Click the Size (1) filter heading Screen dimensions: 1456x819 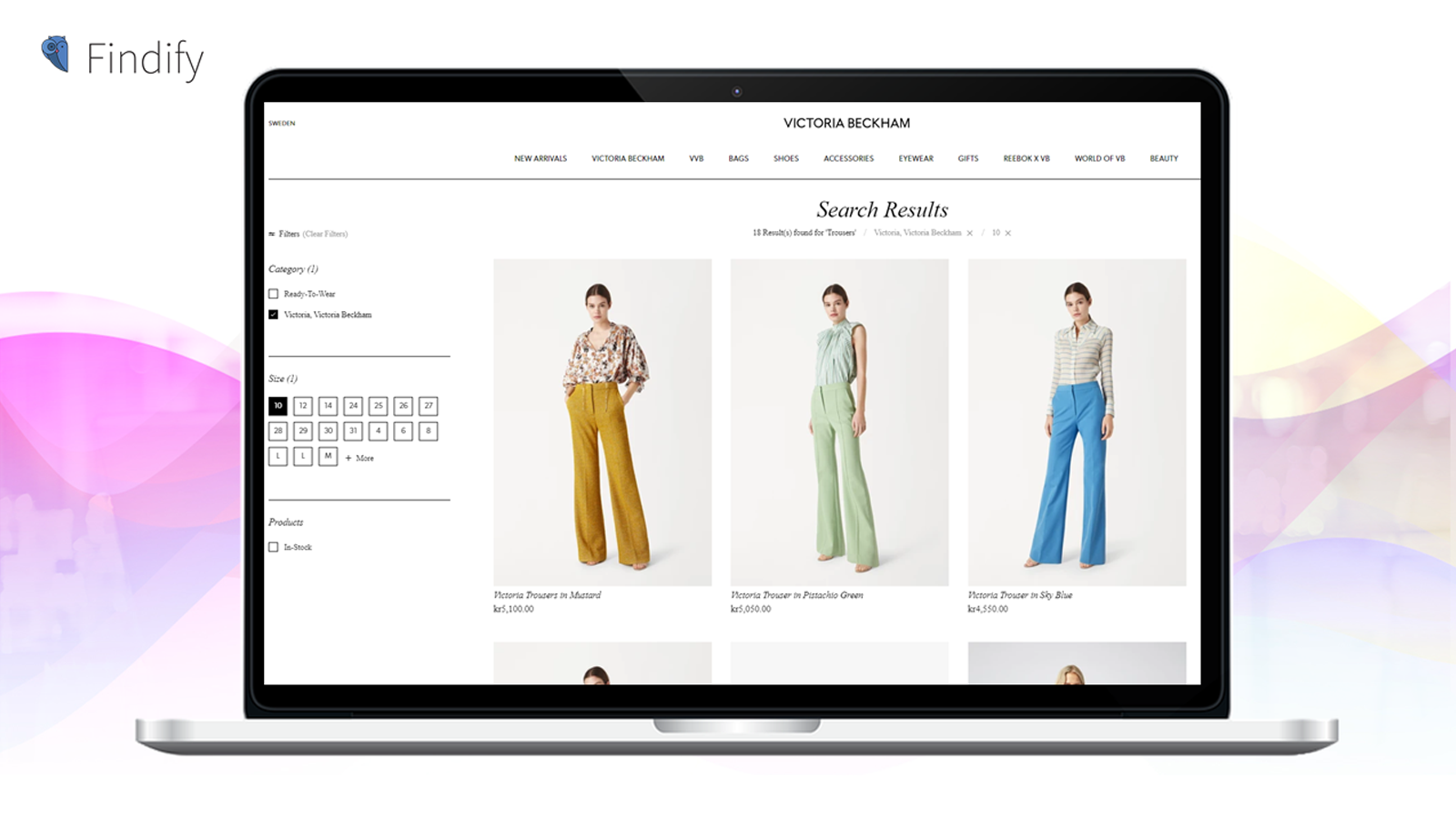pyautogui.click(x=283, y=379)
